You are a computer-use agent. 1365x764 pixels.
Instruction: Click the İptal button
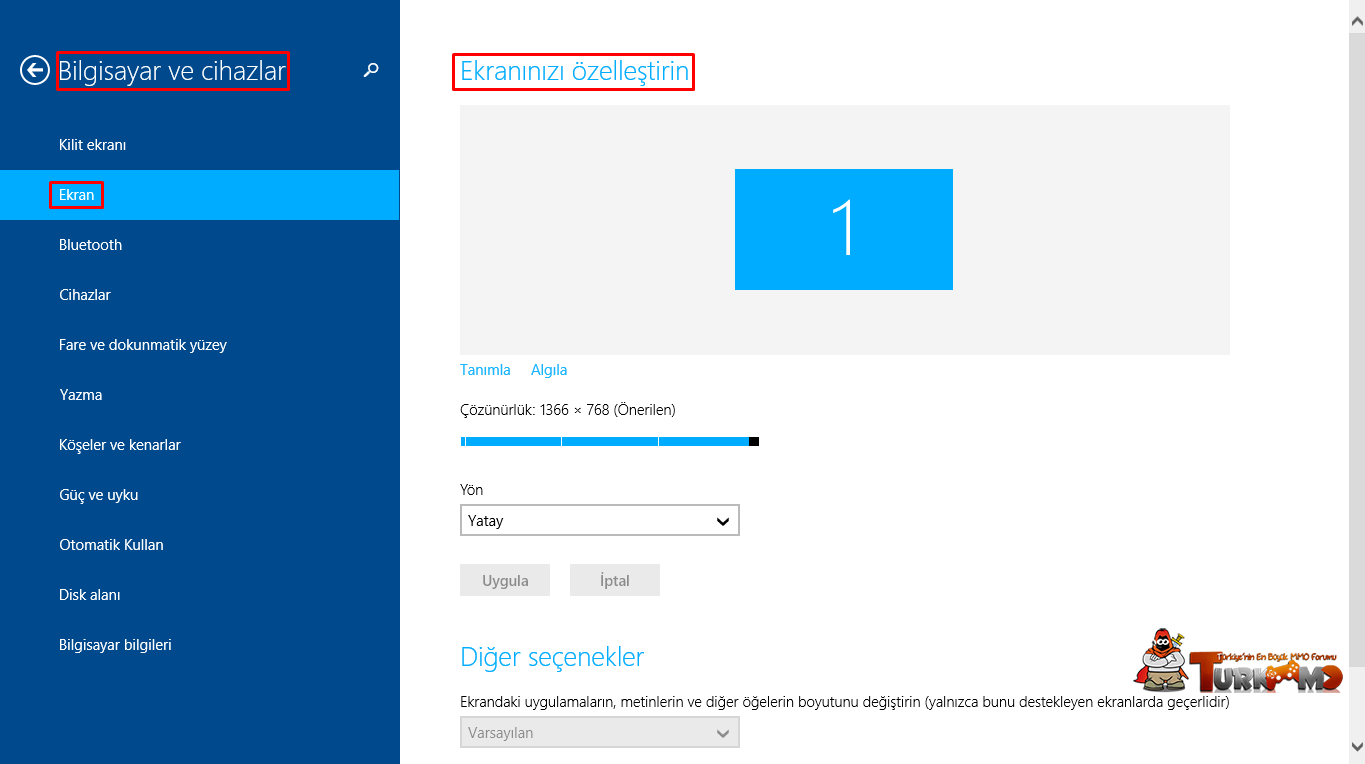point(615,580)
